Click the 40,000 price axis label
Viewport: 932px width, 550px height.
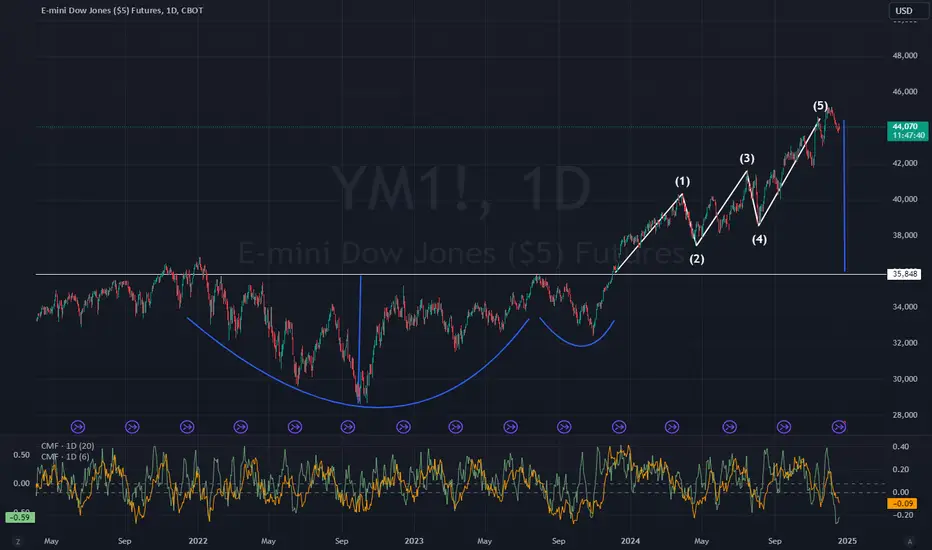[x=905, y=199]
